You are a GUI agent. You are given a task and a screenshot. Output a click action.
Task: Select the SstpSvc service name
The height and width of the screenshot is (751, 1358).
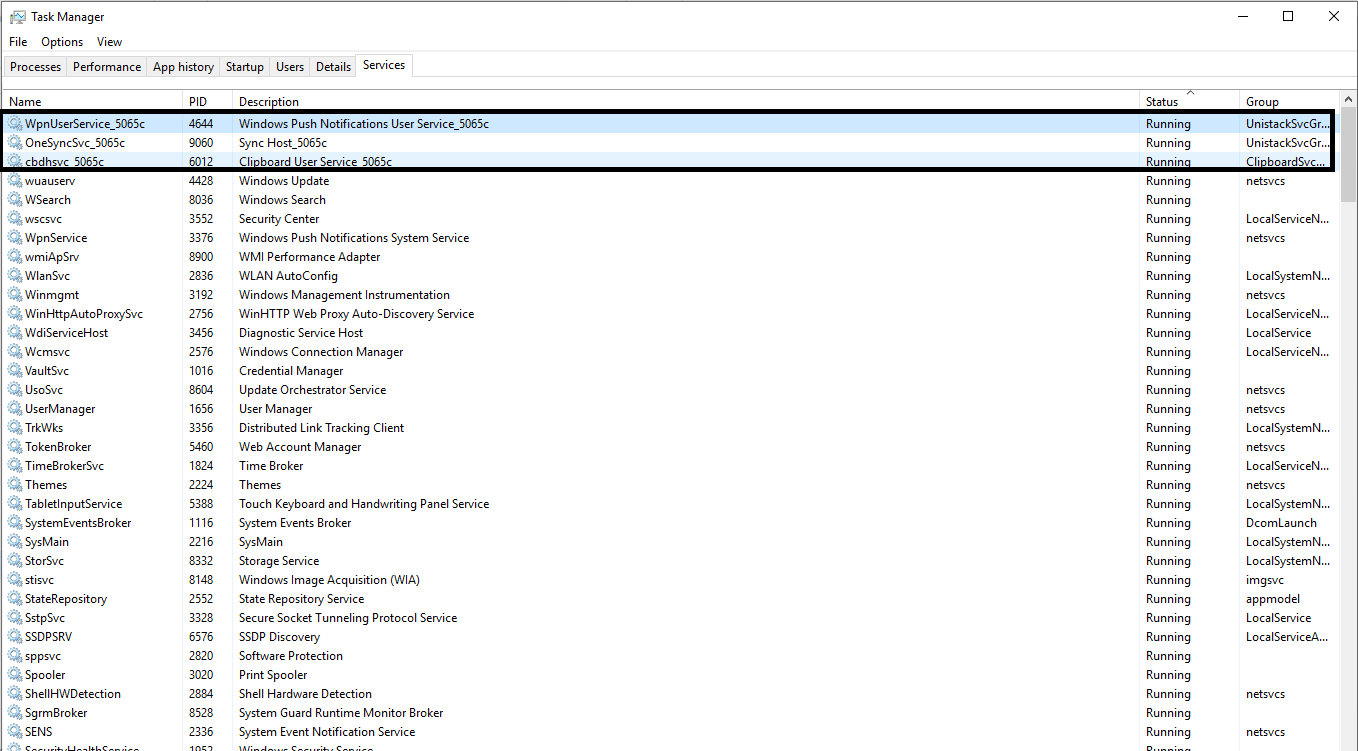tap(45, 618)
